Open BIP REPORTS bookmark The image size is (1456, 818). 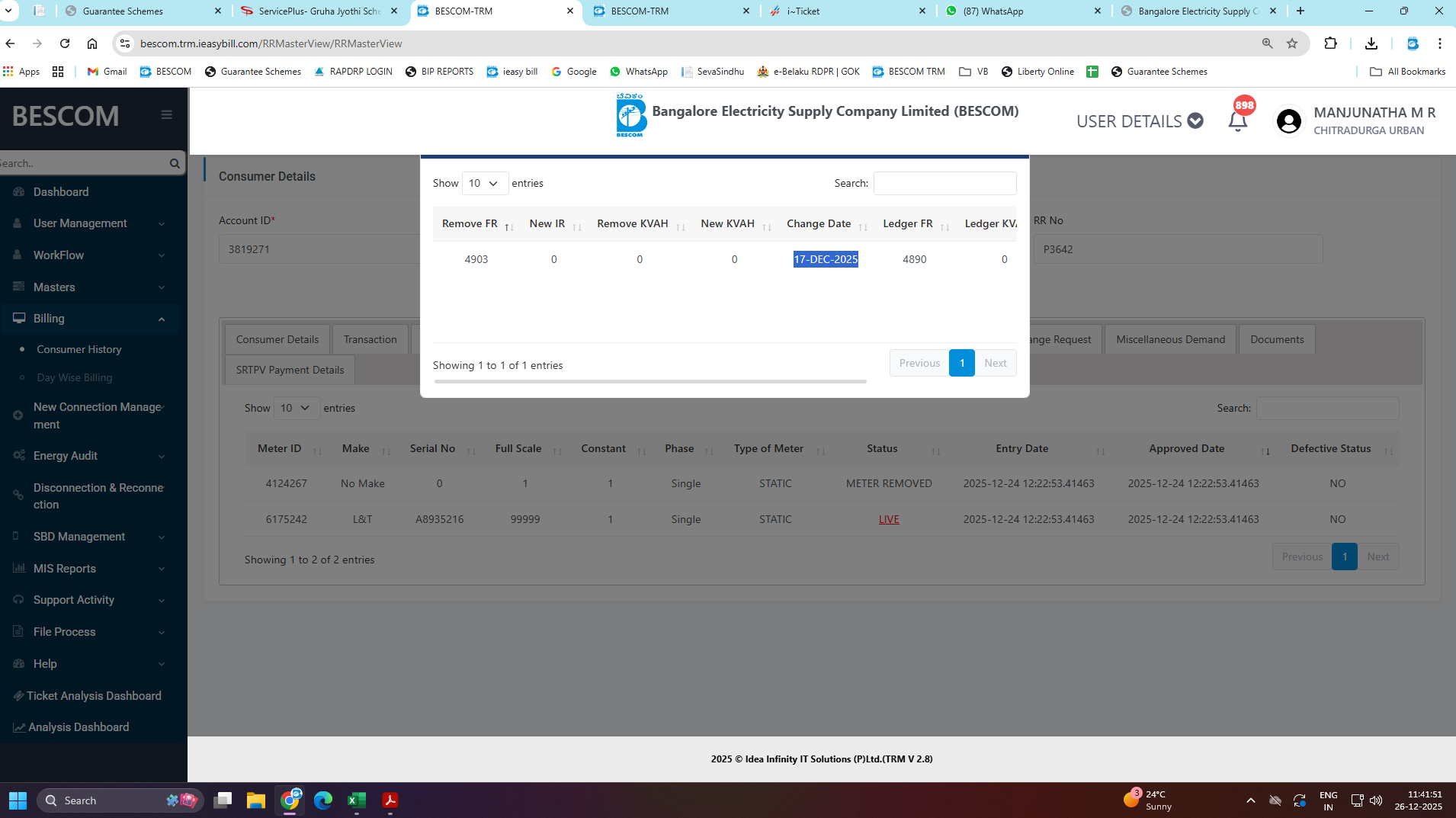pyautogui.click(x=440, y=72)
